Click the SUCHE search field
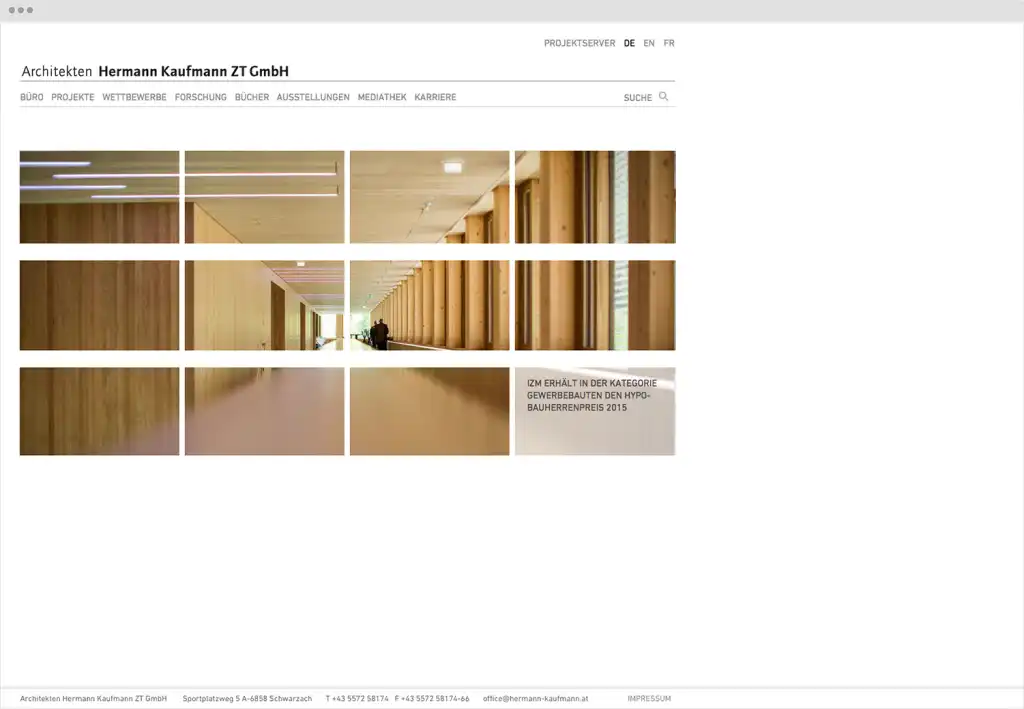The image size is (1024, 709). point(637,98)
